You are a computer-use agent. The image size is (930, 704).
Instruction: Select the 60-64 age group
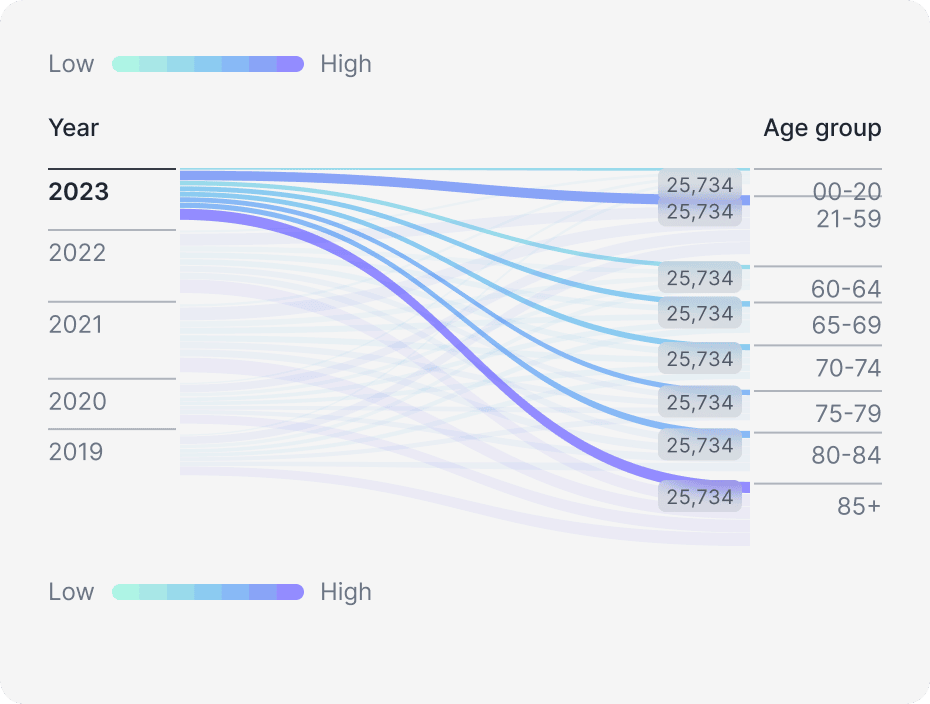[x=846, y=290]
